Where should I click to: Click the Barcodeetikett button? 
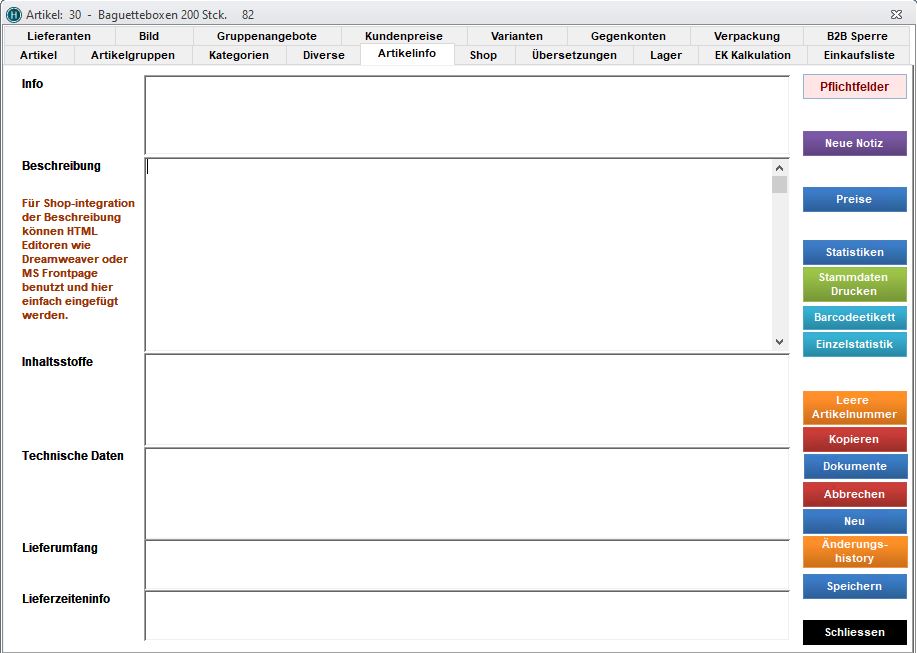pos(854,318)
